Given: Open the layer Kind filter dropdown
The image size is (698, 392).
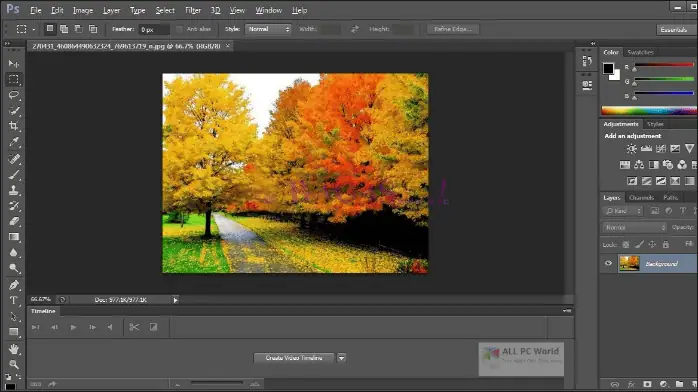Looking at the screenshot, I should [623, 211].
